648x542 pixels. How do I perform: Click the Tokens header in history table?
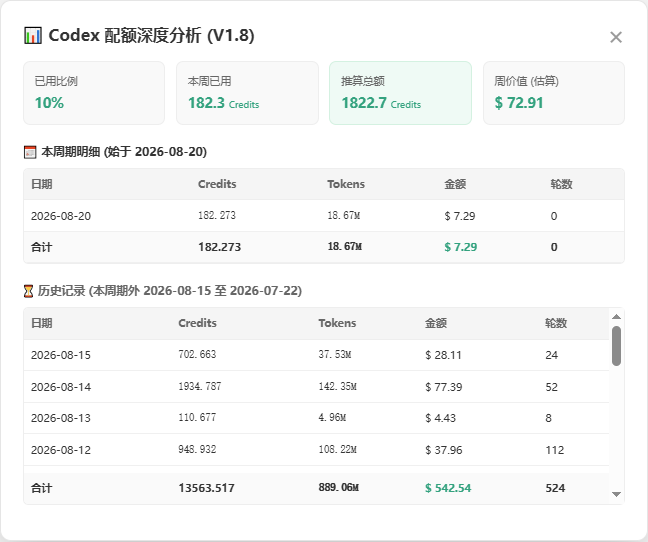[337, 323]
